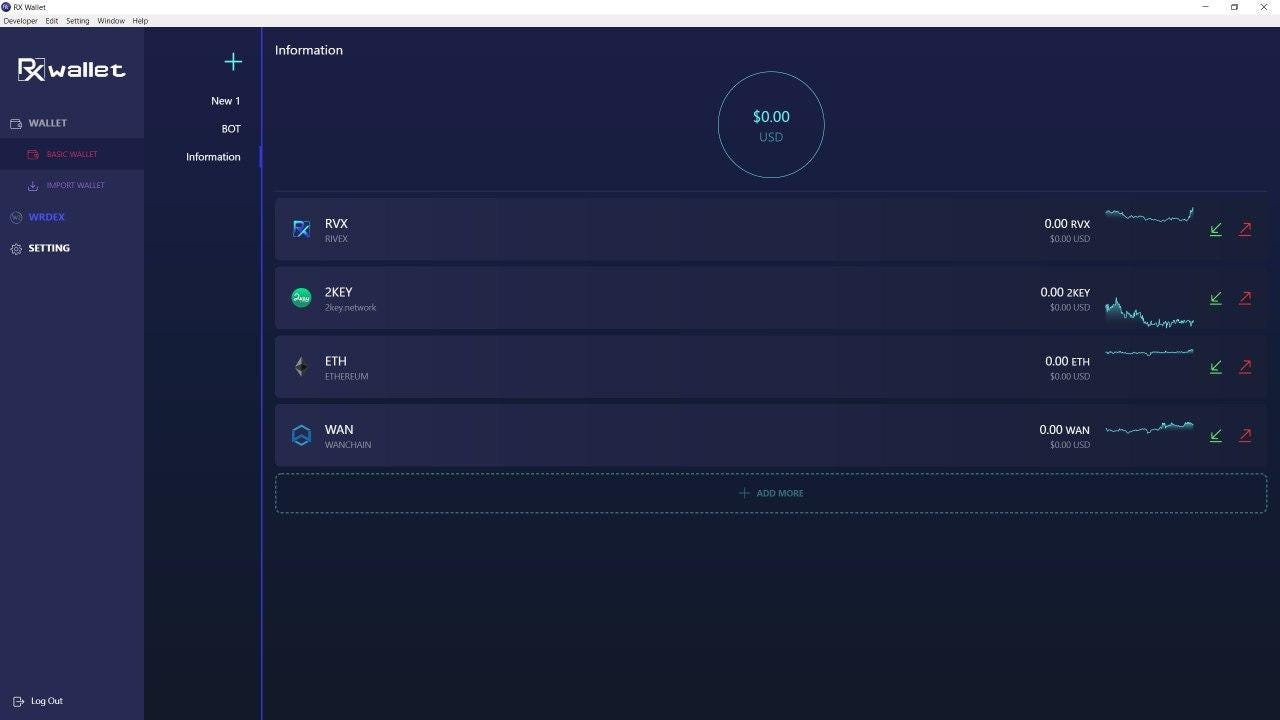Select the New 1 wallet
The width and height of the screenshot is (1280, 720).
point(225,101)
